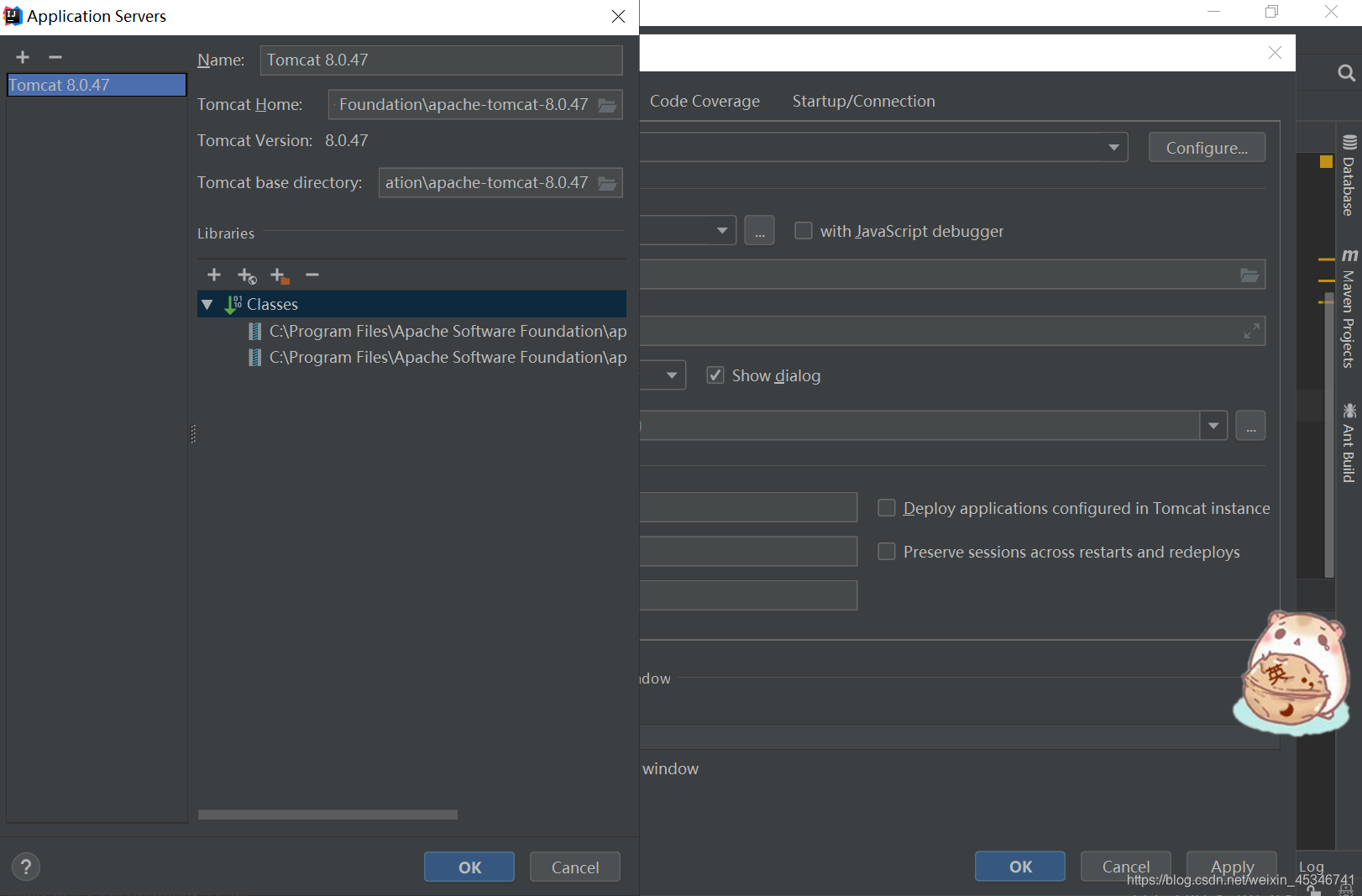Click the VM options input field
Screen dimensions: 1362x896
pos(952,331)
